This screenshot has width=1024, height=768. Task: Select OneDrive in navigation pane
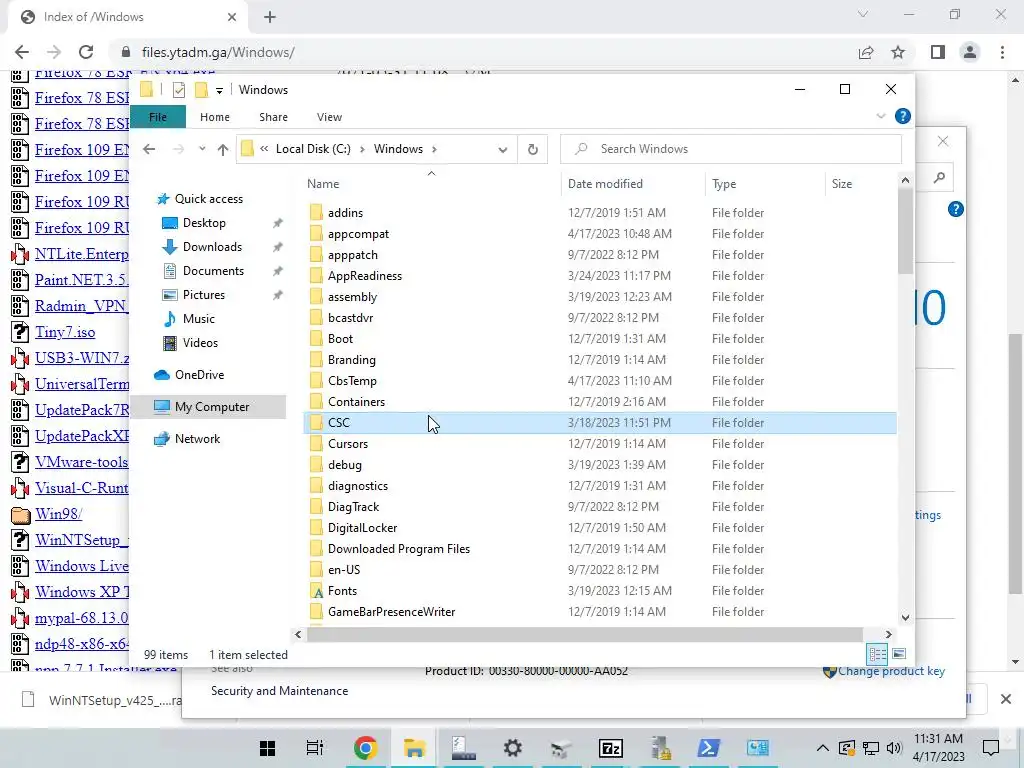199,375
